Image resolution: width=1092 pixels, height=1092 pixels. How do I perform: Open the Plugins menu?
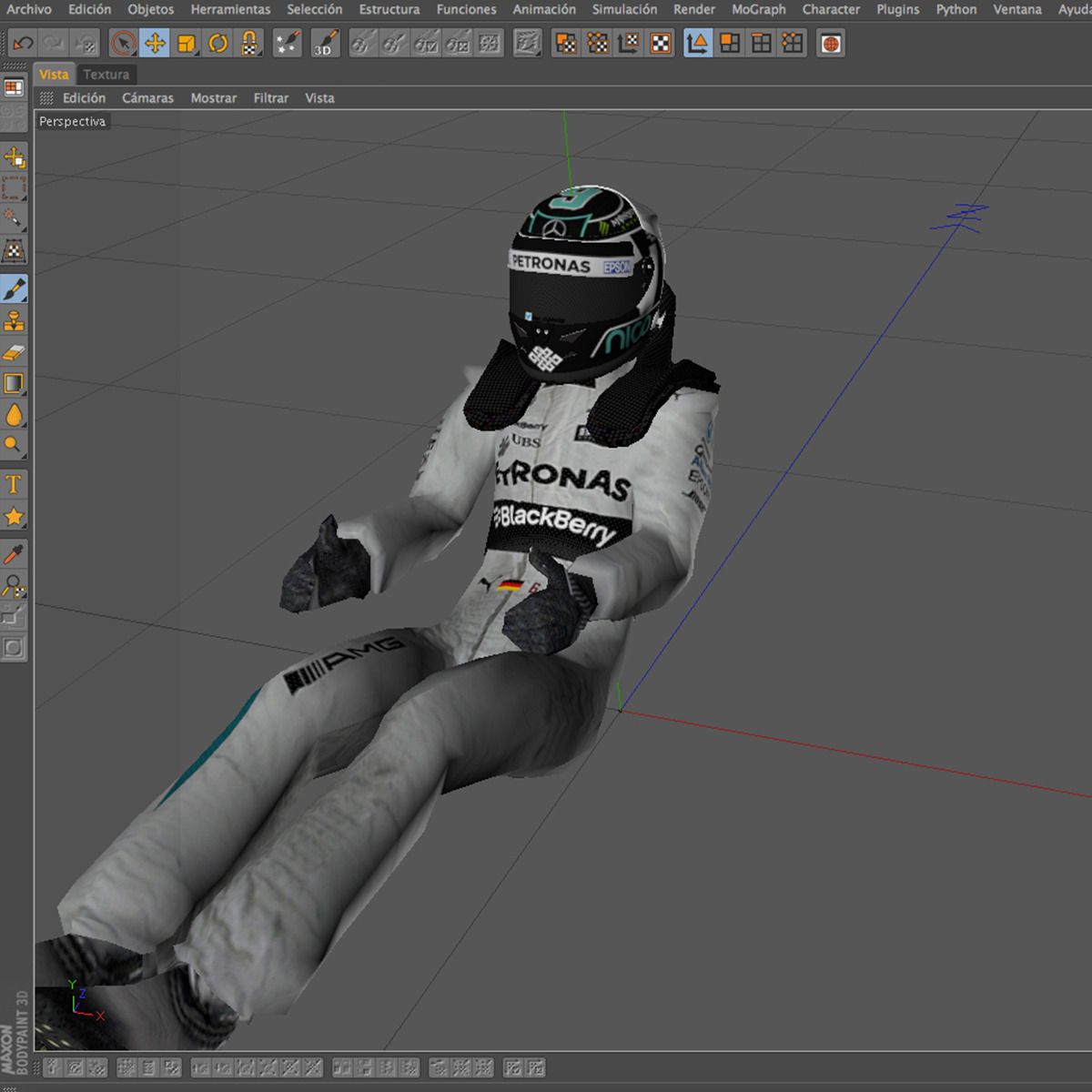point(898,9)
